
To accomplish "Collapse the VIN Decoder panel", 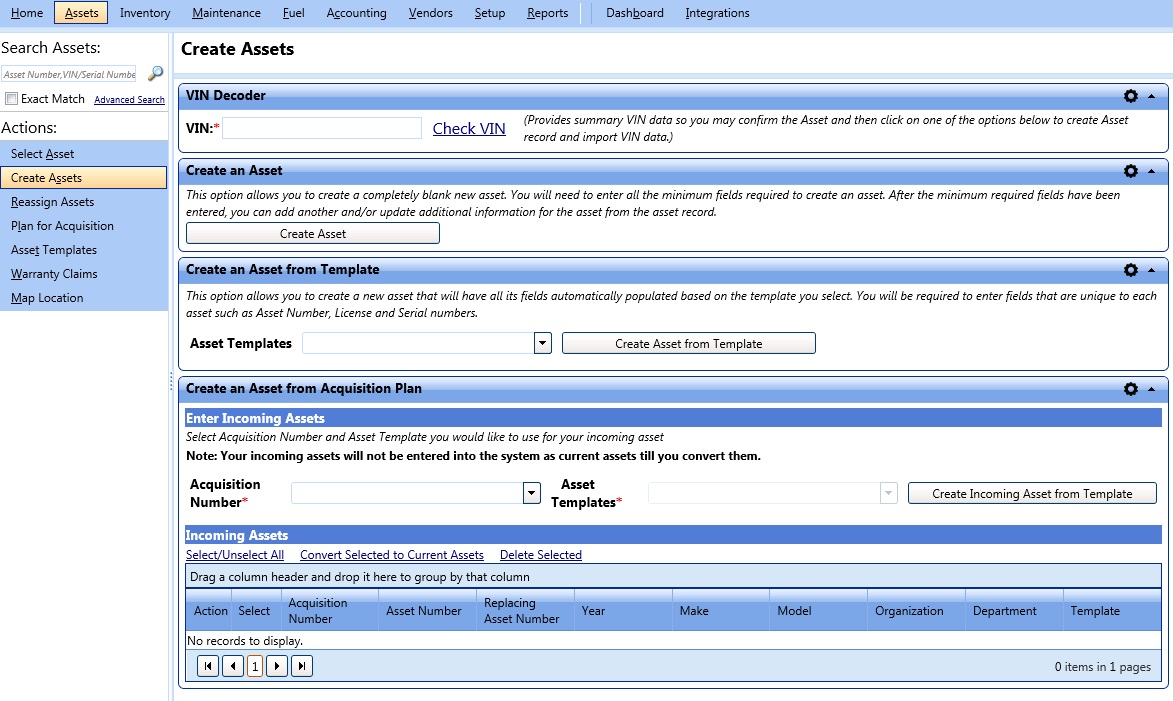I will (1152, 96).
